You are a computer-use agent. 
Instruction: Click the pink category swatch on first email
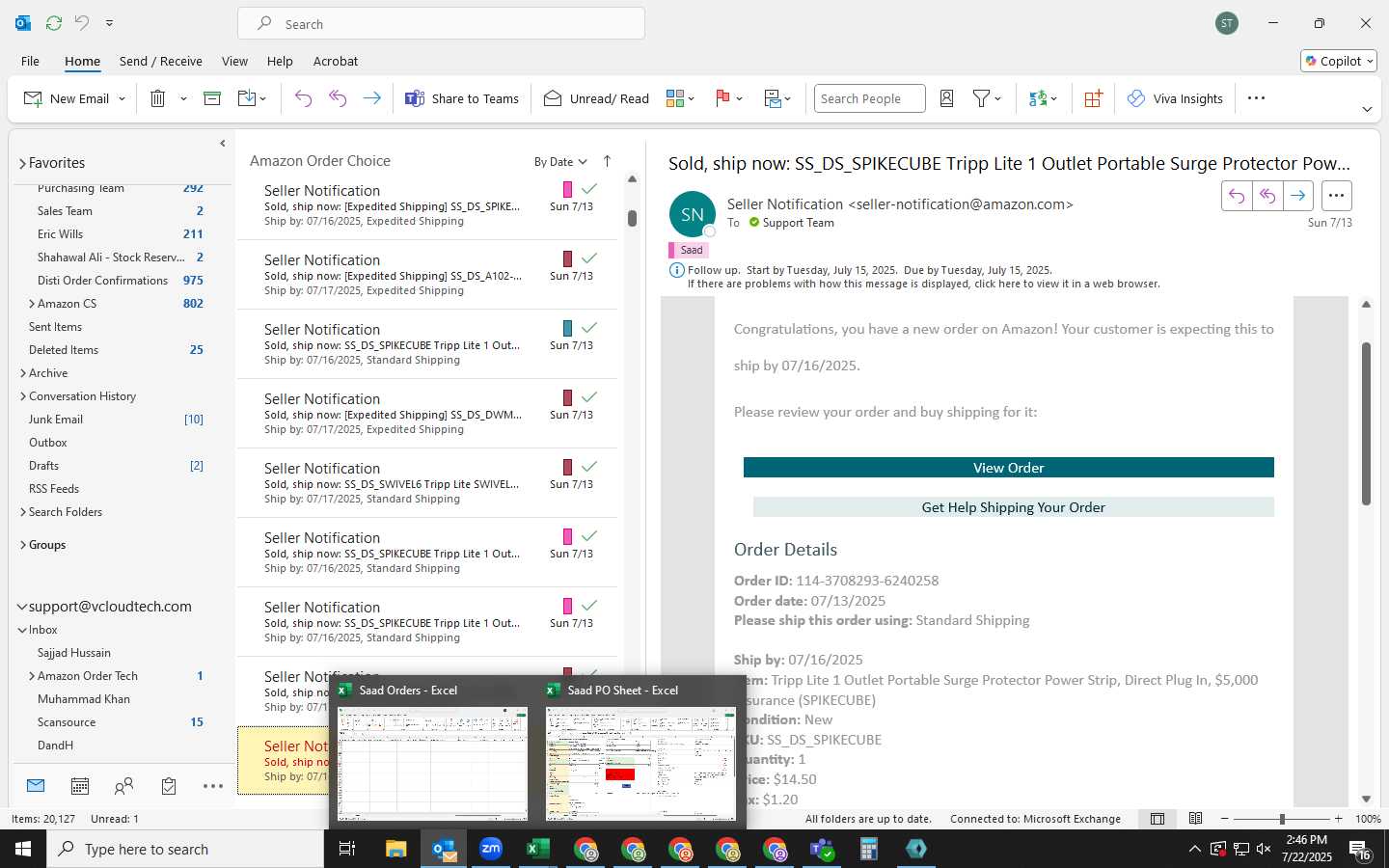click(x=567, y=189)
